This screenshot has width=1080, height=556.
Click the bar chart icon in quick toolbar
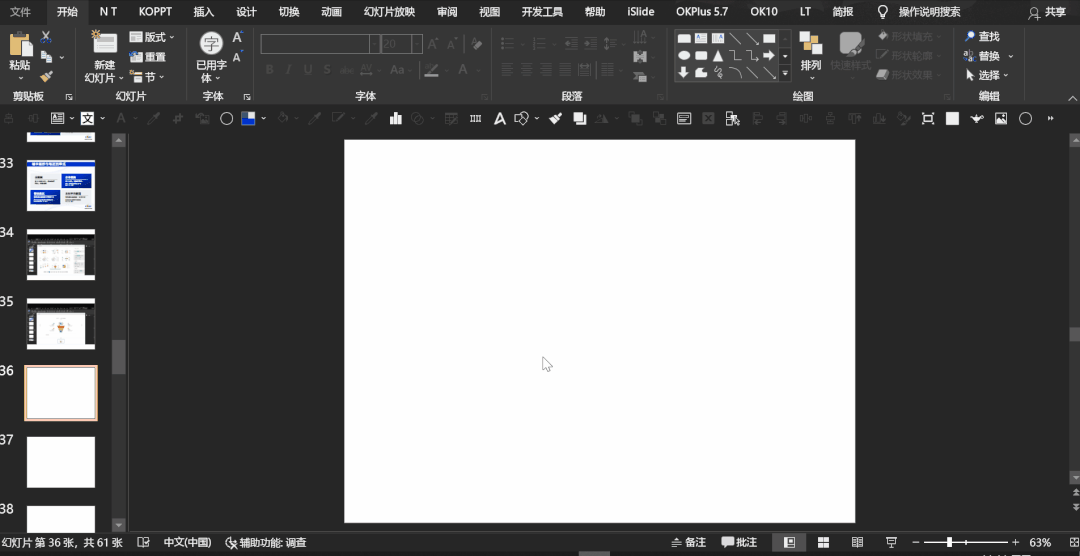tap(395, 119)
